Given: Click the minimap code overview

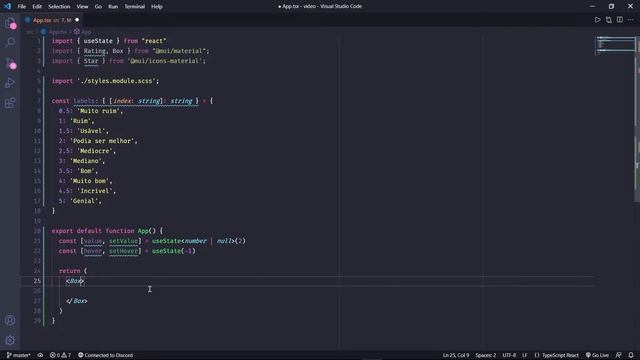Looking at the screenshot, I should pyautogui.click(x=615, y=45).
